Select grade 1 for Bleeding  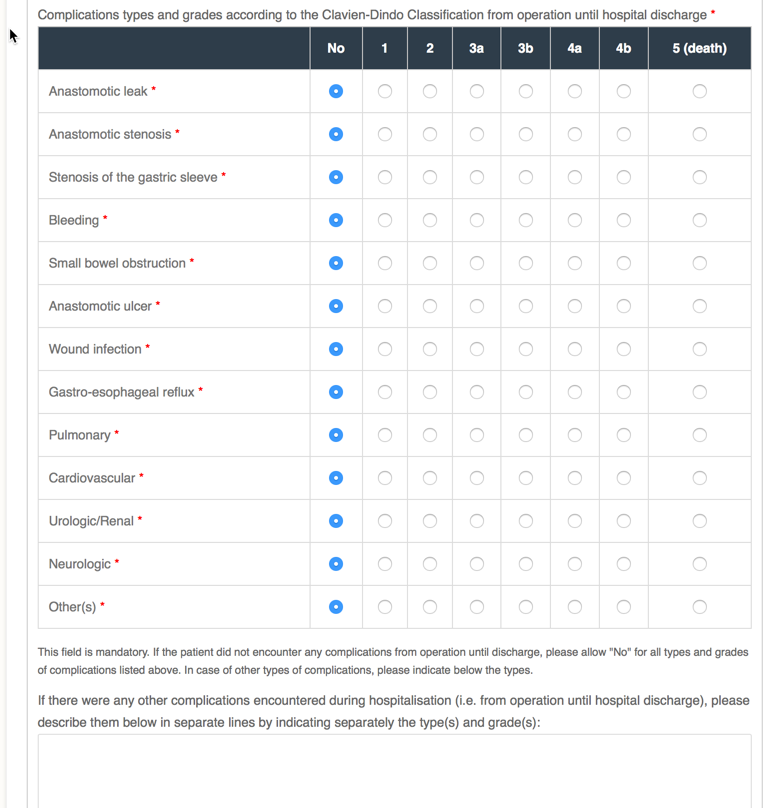tap(385, 220)
